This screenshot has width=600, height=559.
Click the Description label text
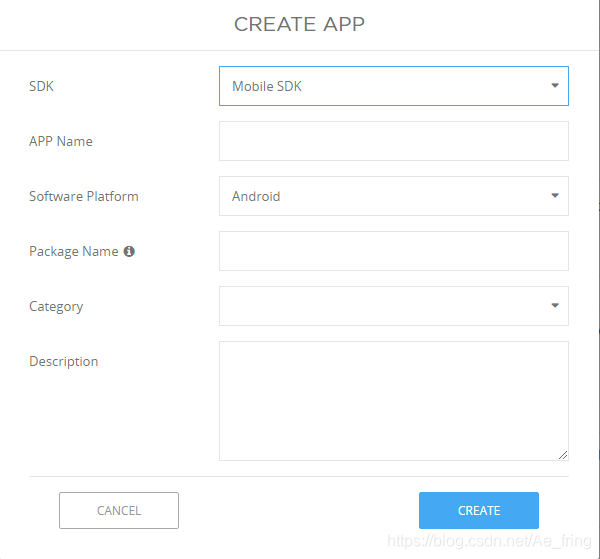pos(64,362)
